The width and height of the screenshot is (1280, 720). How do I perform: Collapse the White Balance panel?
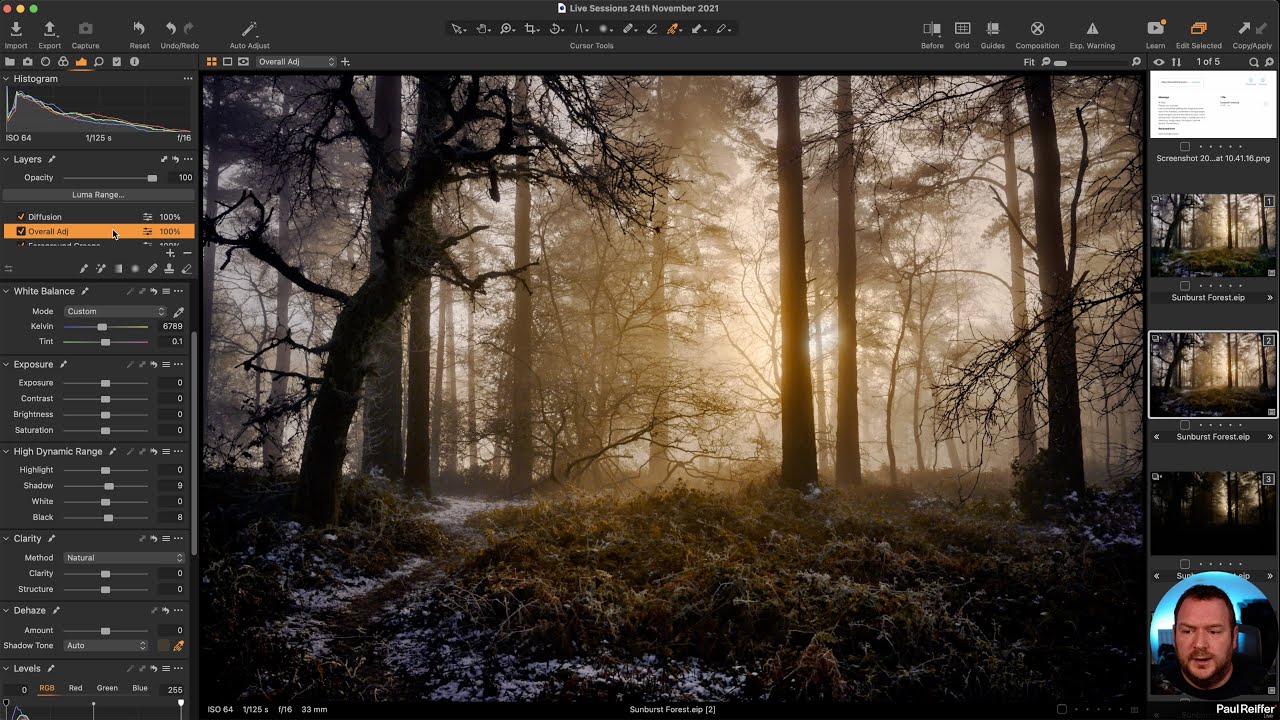click(x=6, y=292)
